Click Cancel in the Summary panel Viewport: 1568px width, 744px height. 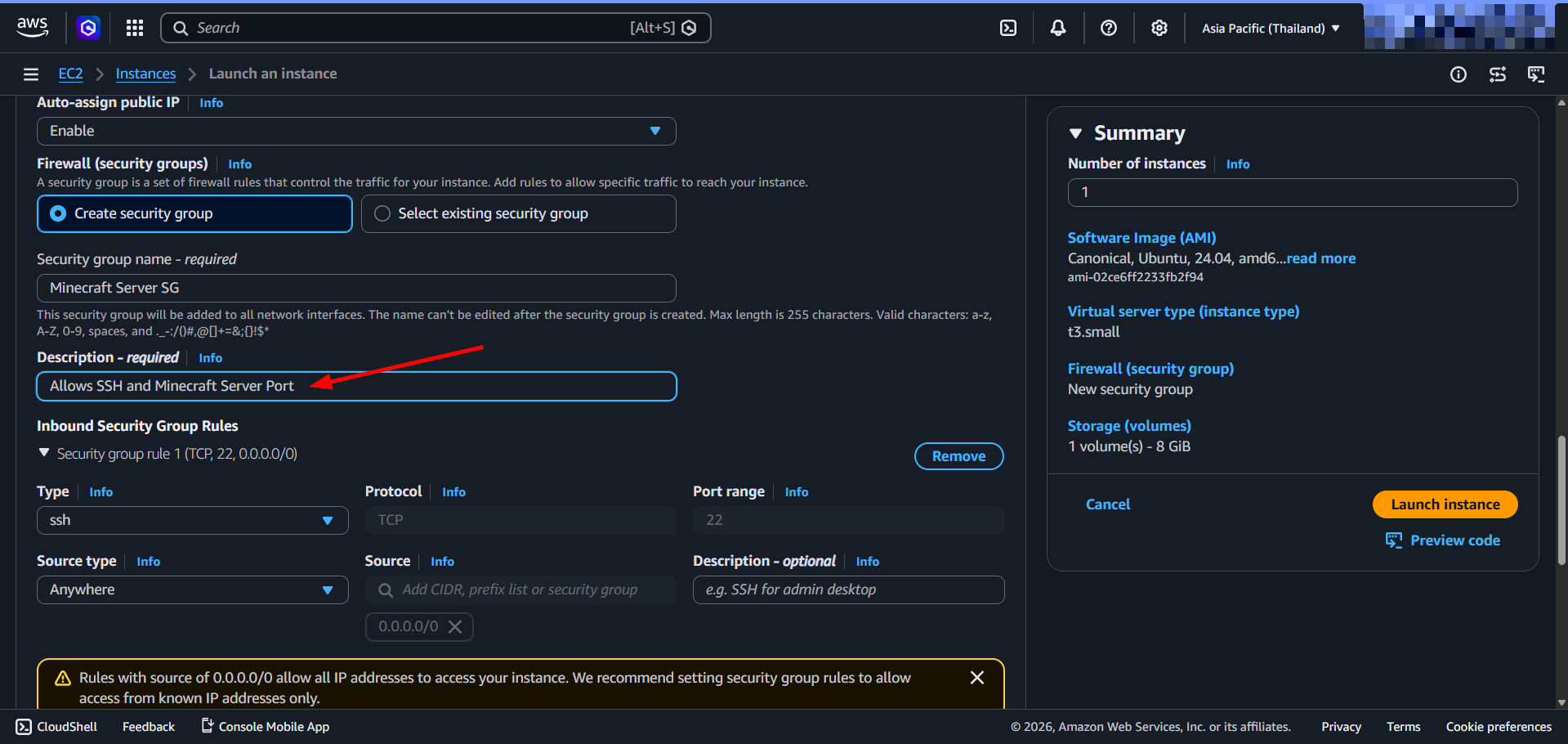(x=1108, y=504)
